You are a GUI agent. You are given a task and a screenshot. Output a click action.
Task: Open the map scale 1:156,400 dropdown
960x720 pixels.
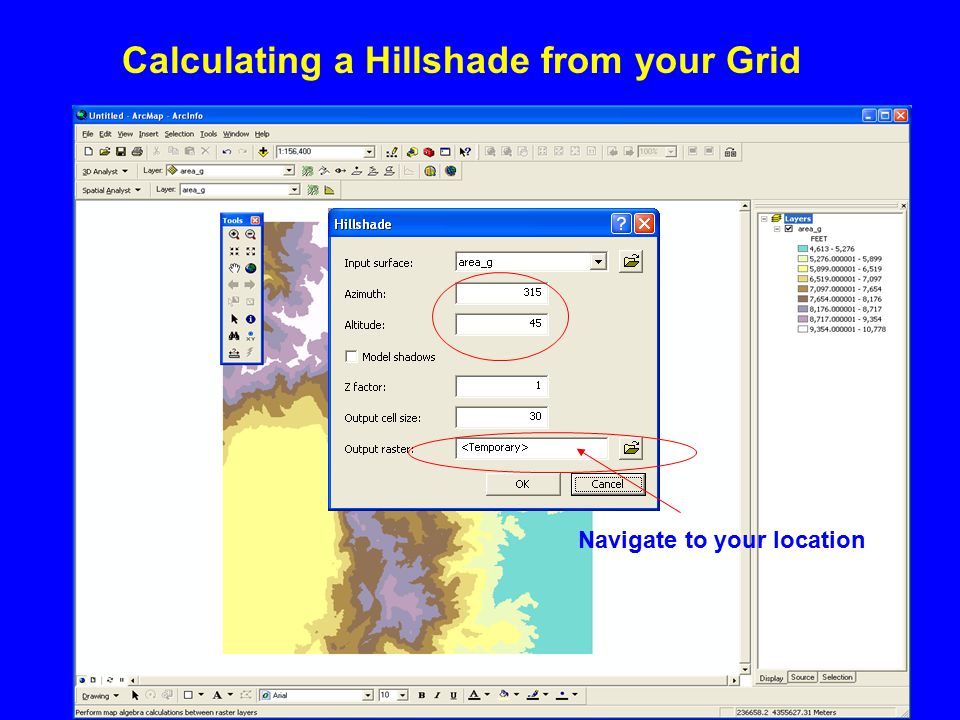click(369, 152)
